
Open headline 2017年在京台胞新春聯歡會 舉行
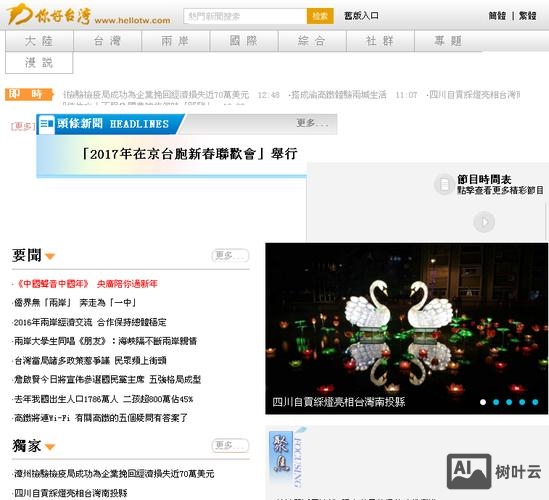(189, 154)
